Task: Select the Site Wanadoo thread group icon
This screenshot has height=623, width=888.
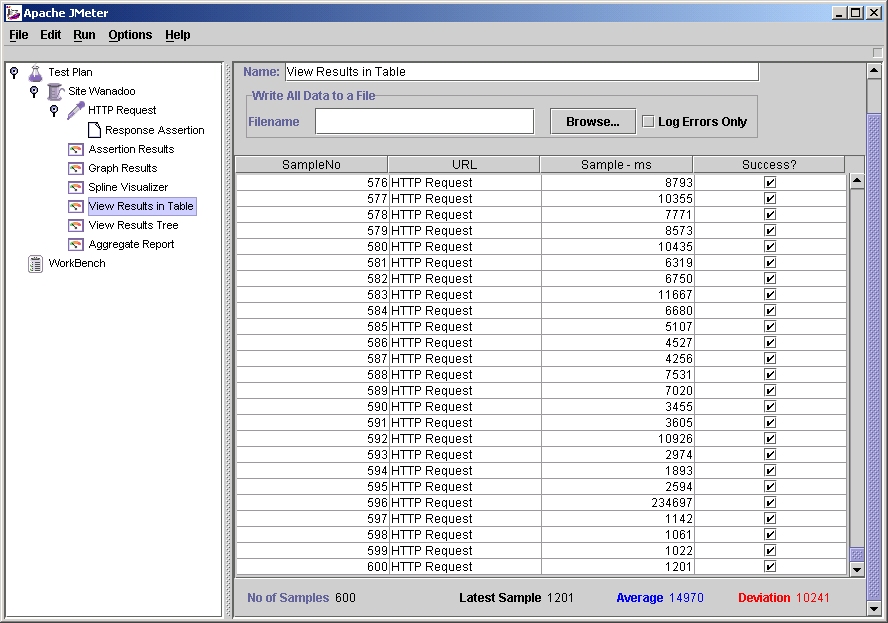Action: (56, 91)
